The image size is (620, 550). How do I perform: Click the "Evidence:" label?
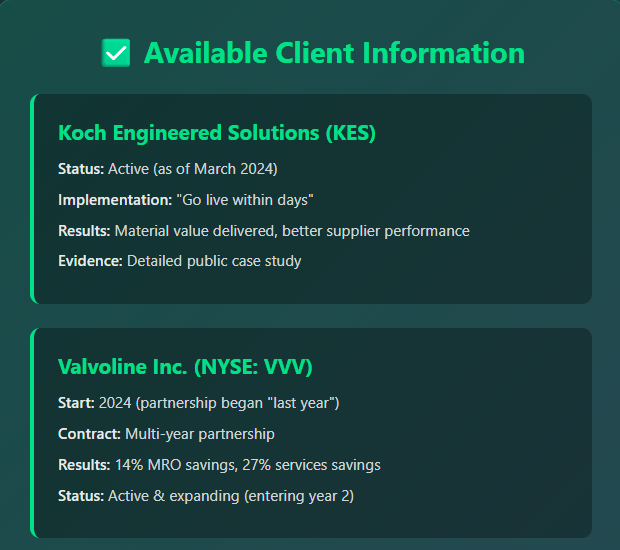tap(90, 263)
